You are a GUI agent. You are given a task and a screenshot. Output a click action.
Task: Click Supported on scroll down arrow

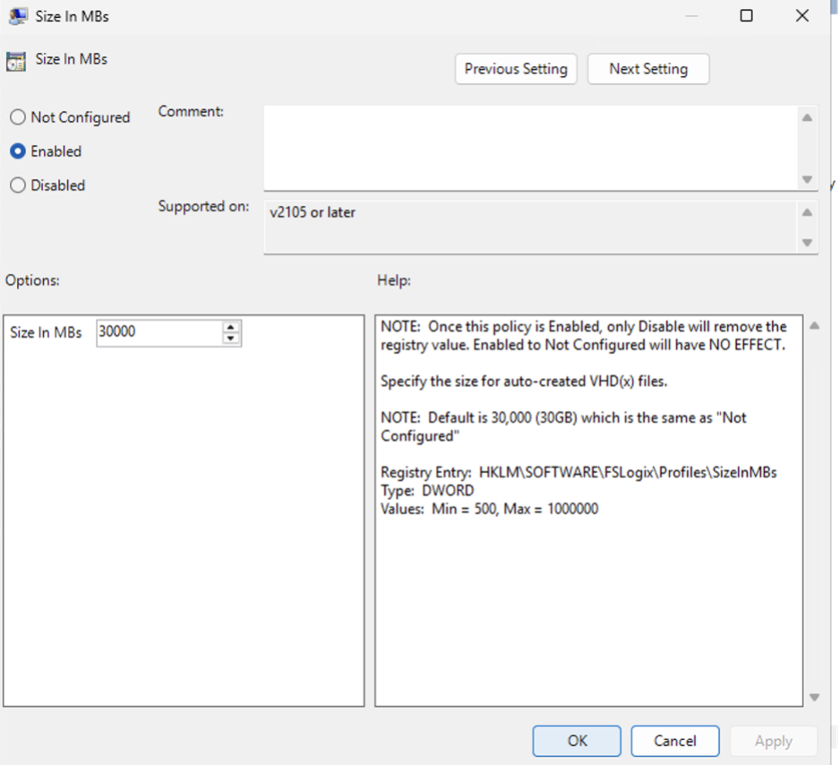807,243
